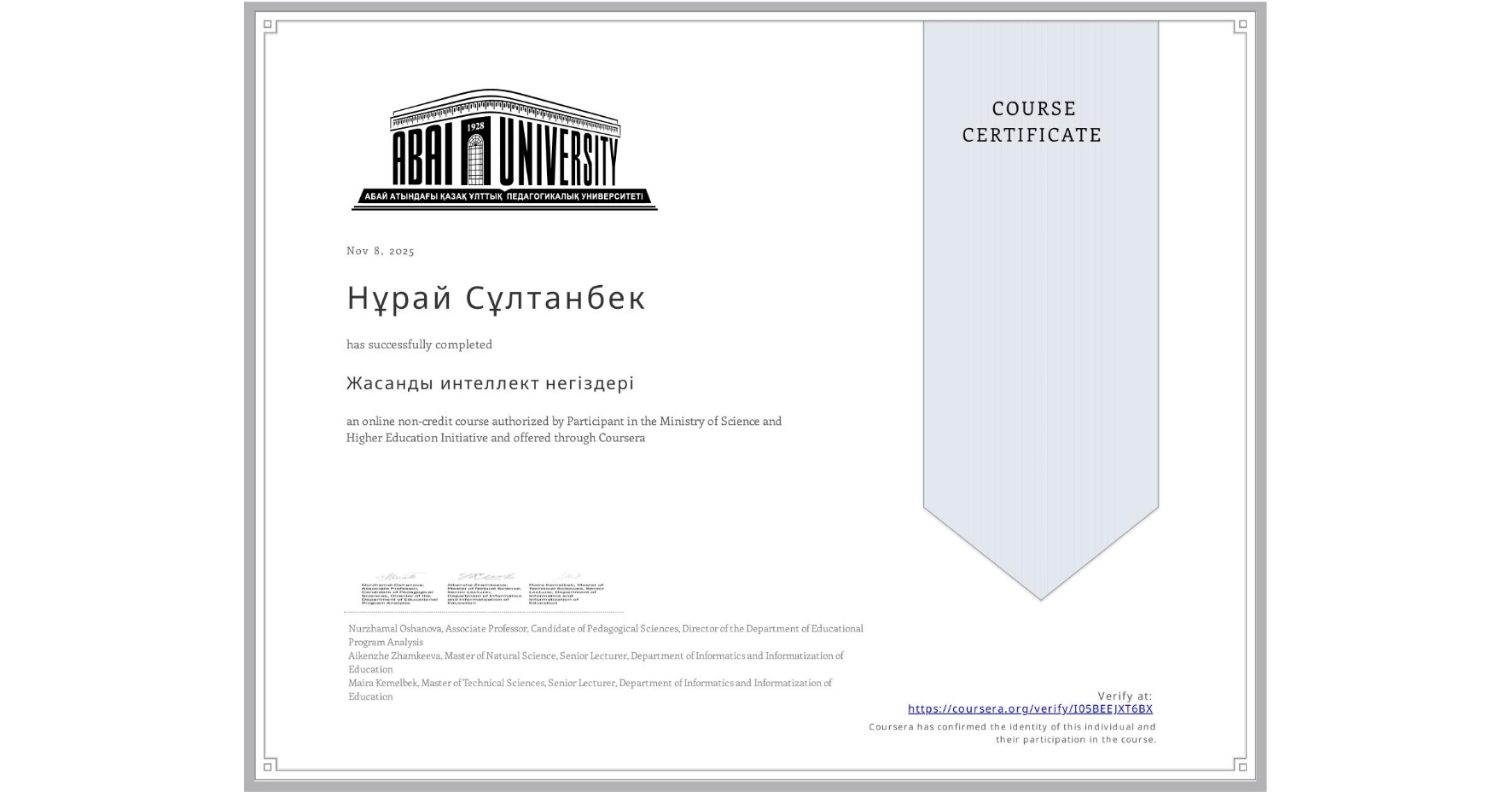Click the 'has successfully completed' text

tap(419, 345)
